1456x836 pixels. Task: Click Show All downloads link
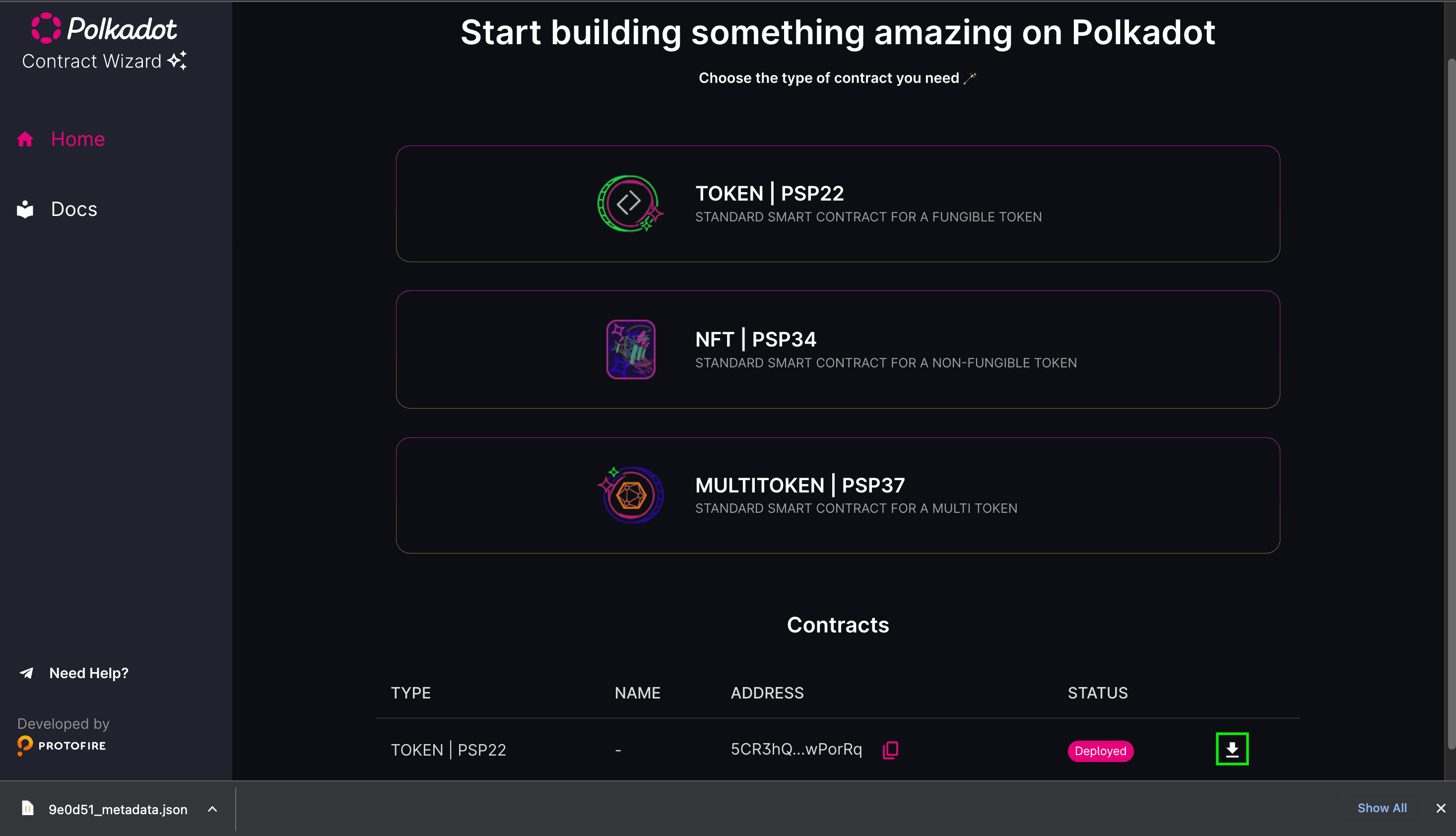(1382, 808)
